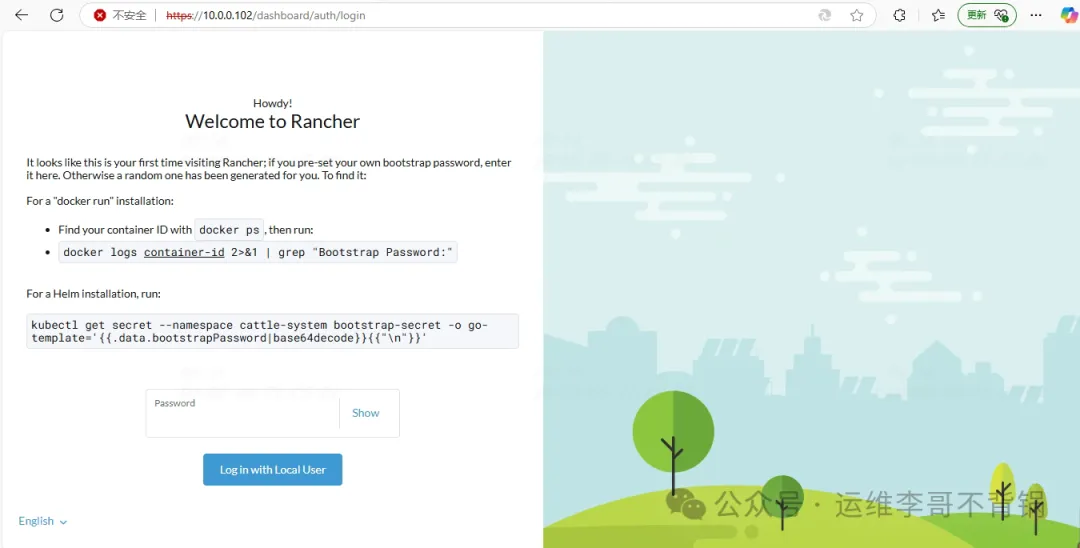Open the browser extensions puzzle icon
The image size is (1080, 548).
tap(899, 15)
